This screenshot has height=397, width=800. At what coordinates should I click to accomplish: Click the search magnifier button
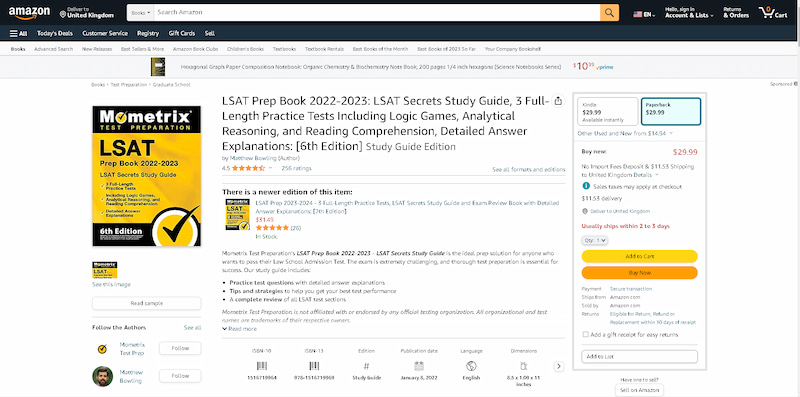click(x=609, y=13)
